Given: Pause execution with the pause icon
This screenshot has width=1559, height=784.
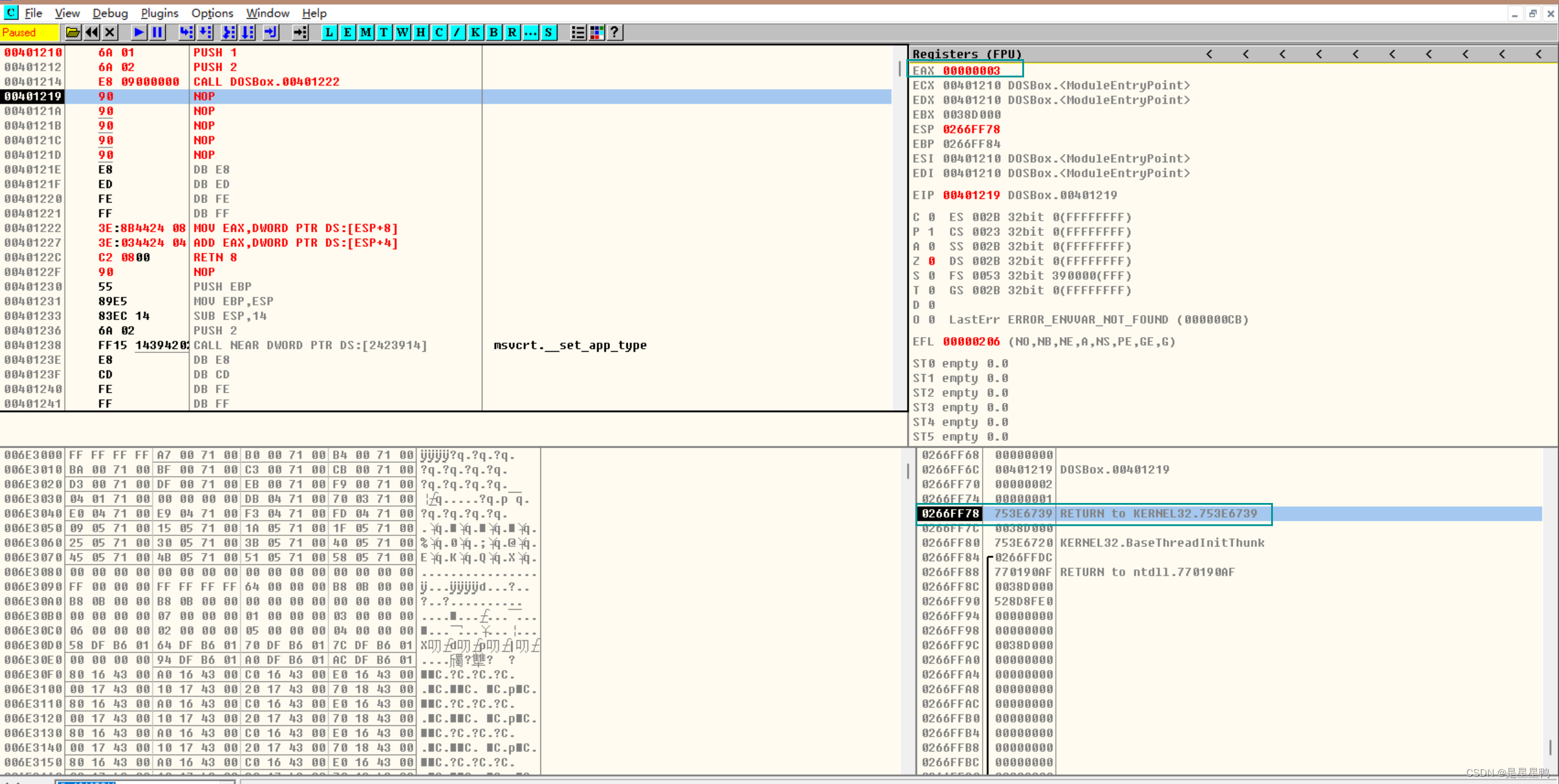Looking at the screenshot, I should pos(157,32).
